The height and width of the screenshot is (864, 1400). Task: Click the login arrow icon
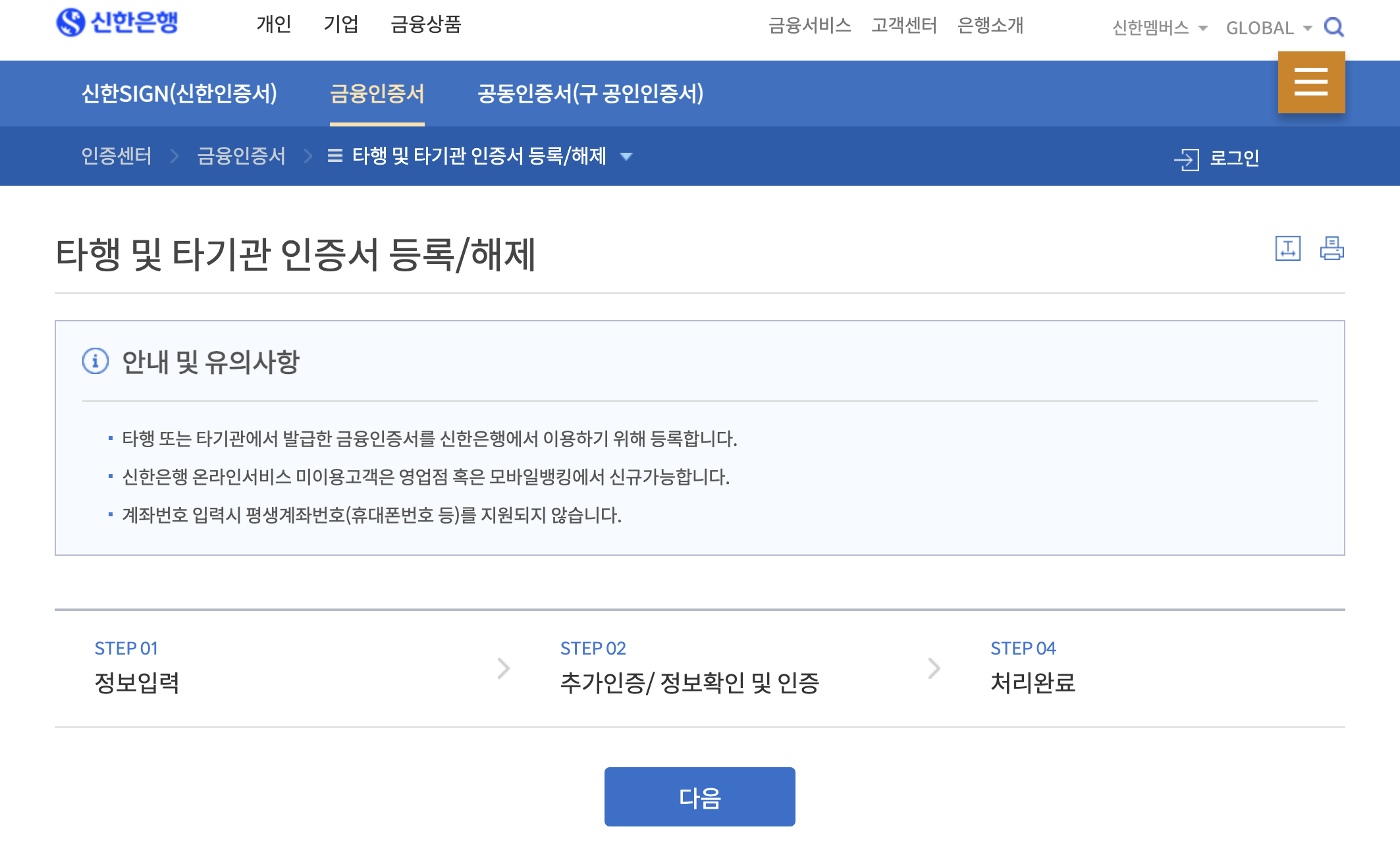click(1186, 159)
